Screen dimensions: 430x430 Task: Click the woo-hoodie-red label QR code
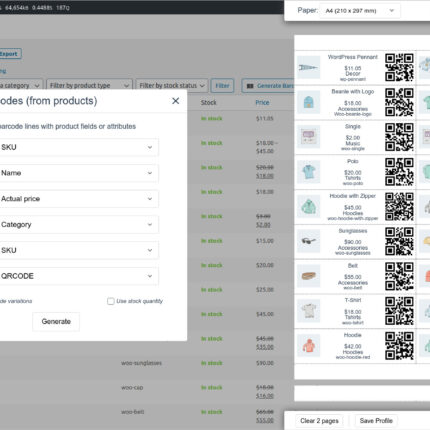pyautogui.click(x=399, y=346)
